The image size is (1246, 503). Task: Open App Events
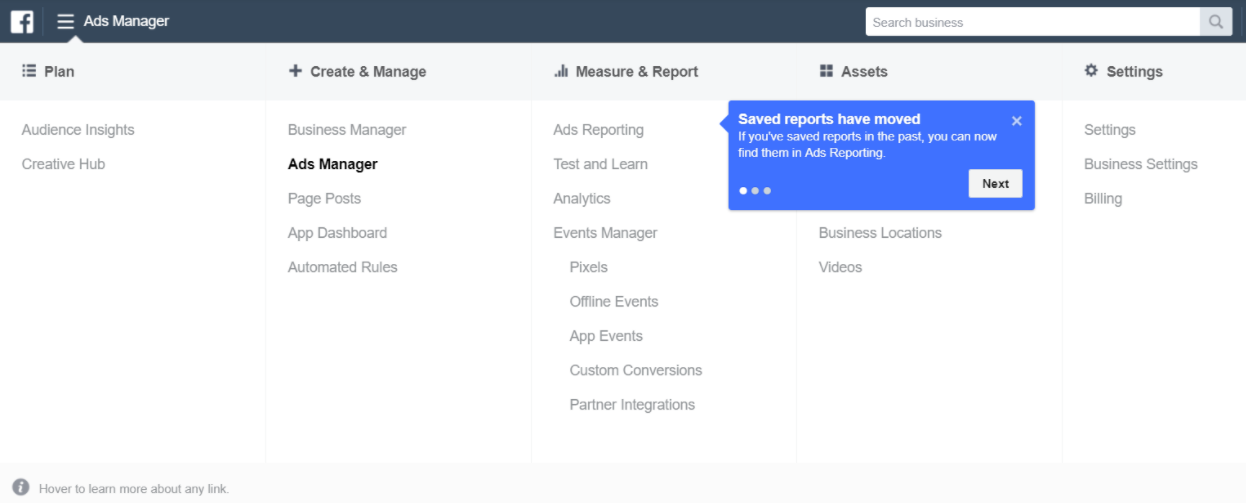606,336
